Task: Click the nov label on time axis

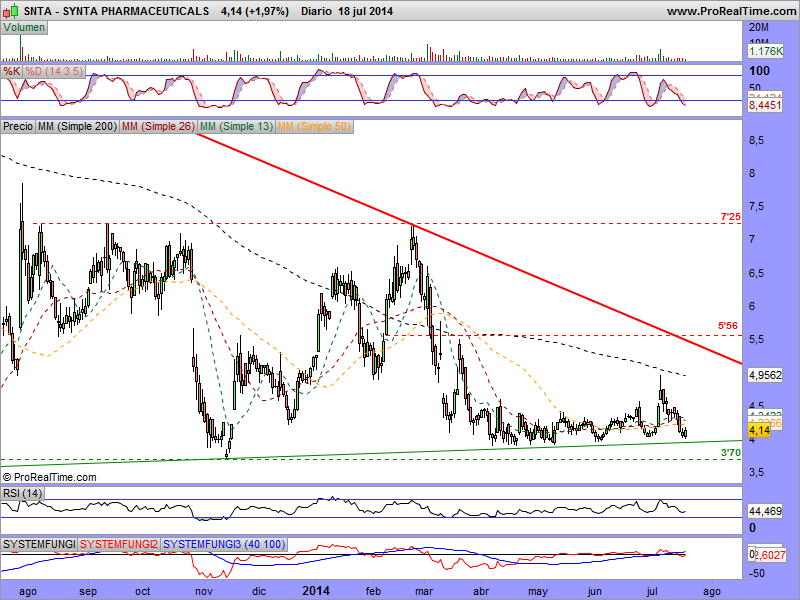Action: point(204,591)
